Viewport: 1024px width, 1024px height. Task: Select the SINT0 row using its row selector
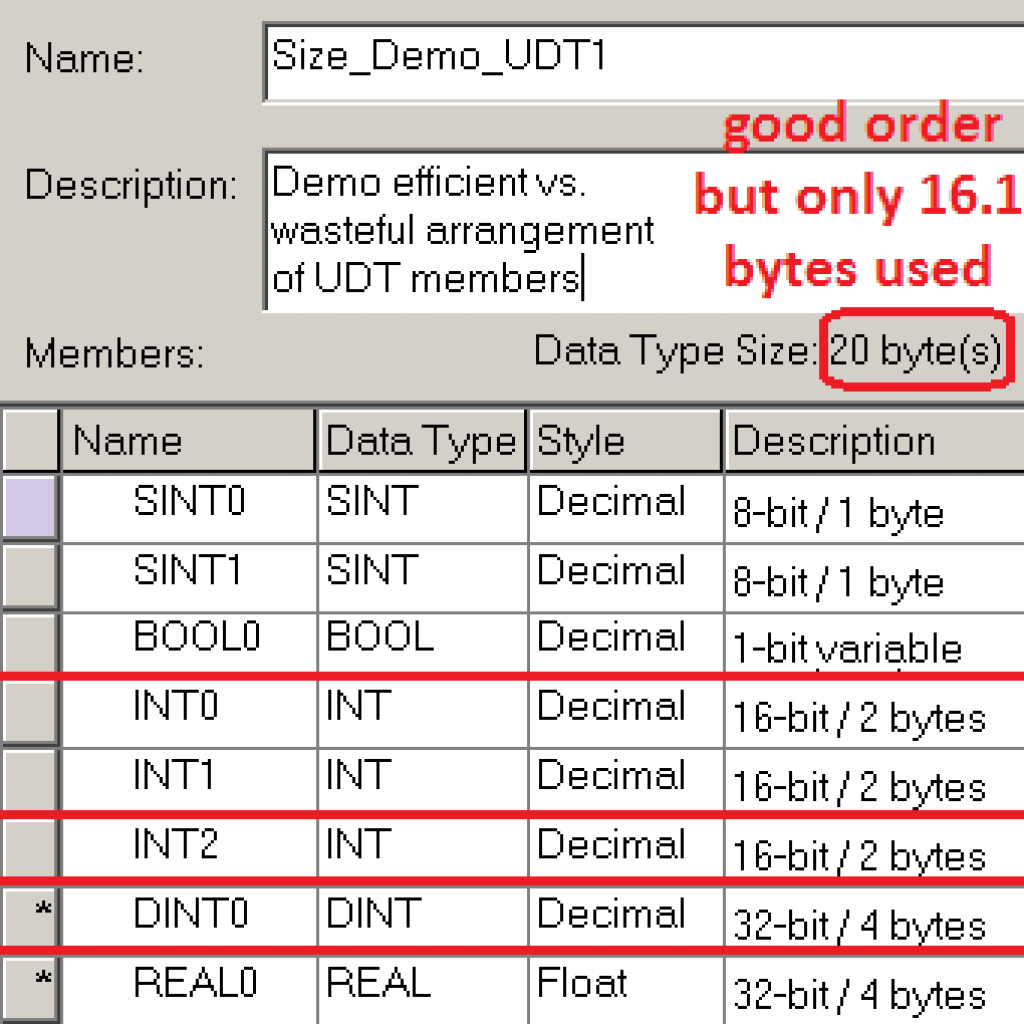click(30, 507)
